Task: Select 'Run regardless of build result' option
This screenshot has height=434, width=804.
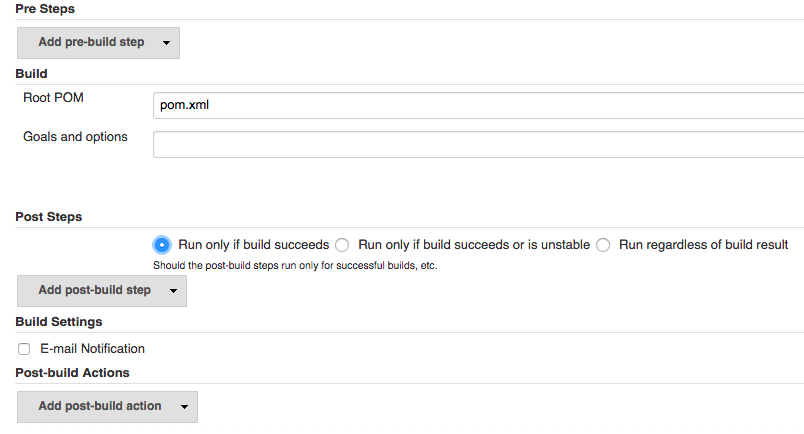Action: pos(603,244)
